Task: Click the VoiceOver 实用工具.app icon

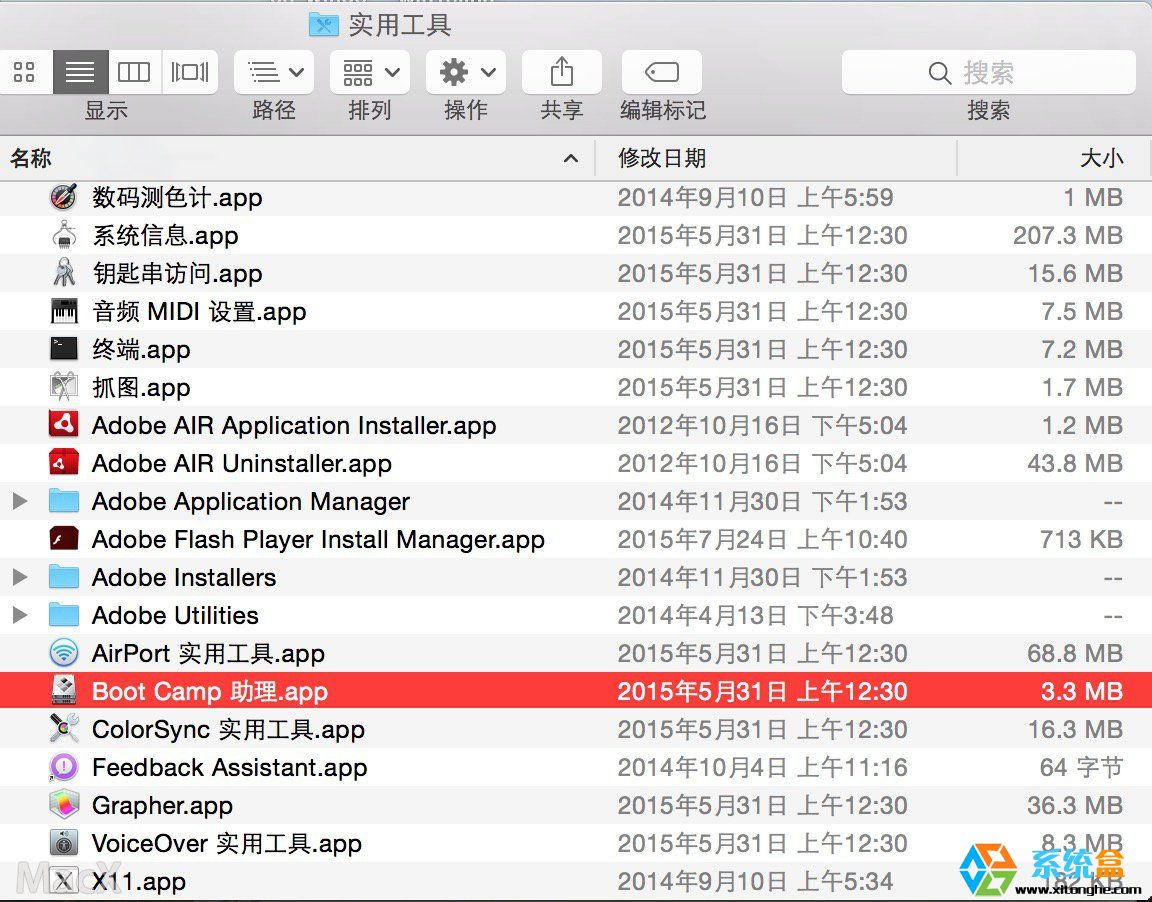Action: pyautogui.click(x=63, y=843)
